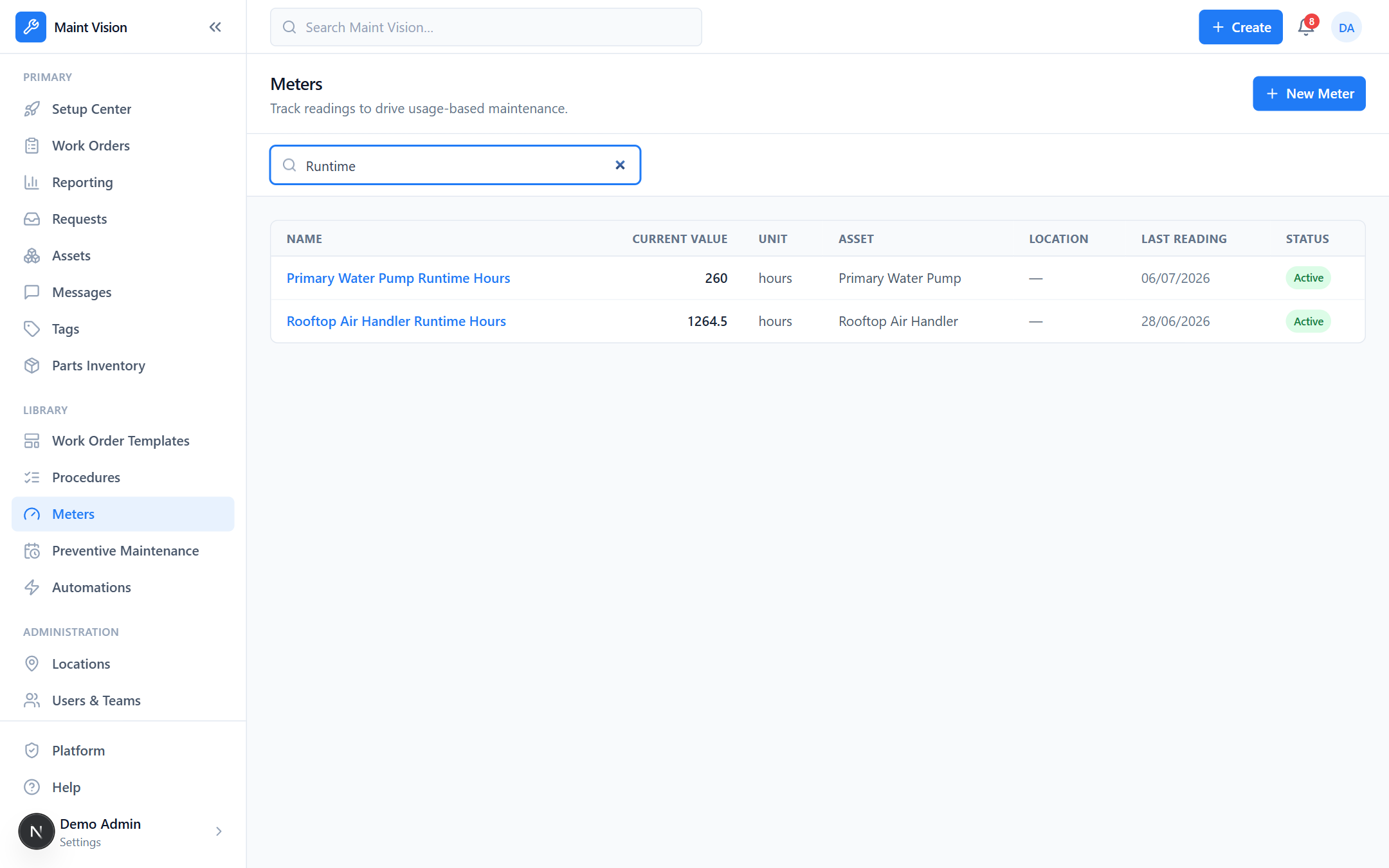Go to Work Orders in sidebar
Image resolution: width=1389 pixels, height=868 pixels.
coord(123,146)
